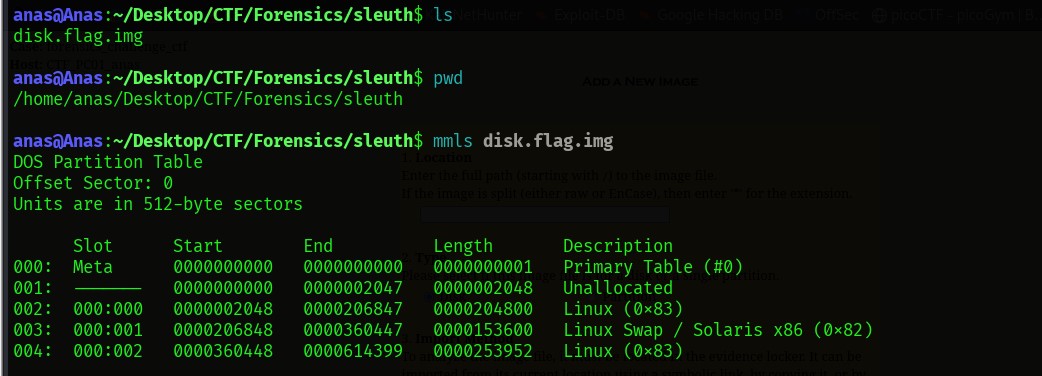Screen dimensions: 1042x376
Task: Click the 'Length' column header
Action: click(463, 246)
